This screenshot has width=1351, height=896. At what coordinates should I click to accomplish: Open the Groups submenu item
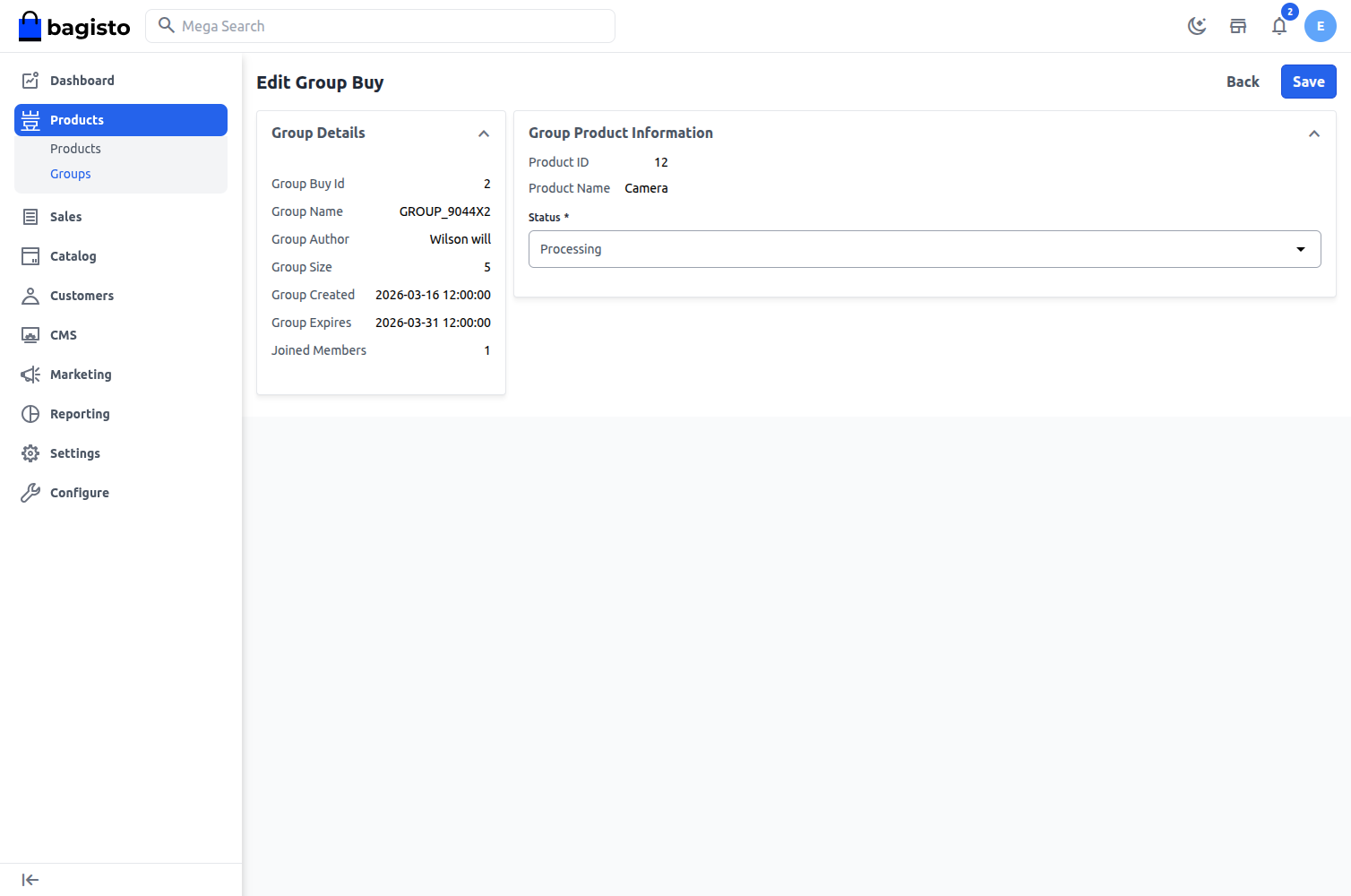coord(70,173)
